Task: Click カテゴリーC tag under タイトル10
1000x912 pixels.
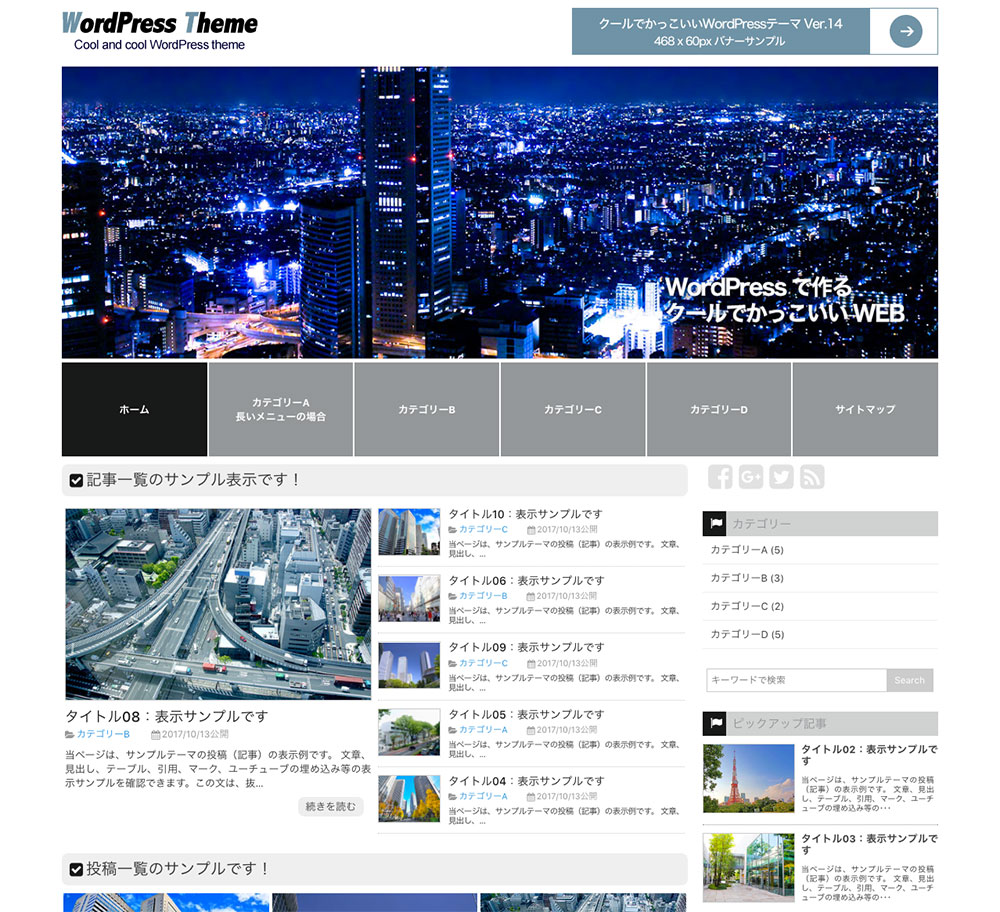Action: pos(483,529)
